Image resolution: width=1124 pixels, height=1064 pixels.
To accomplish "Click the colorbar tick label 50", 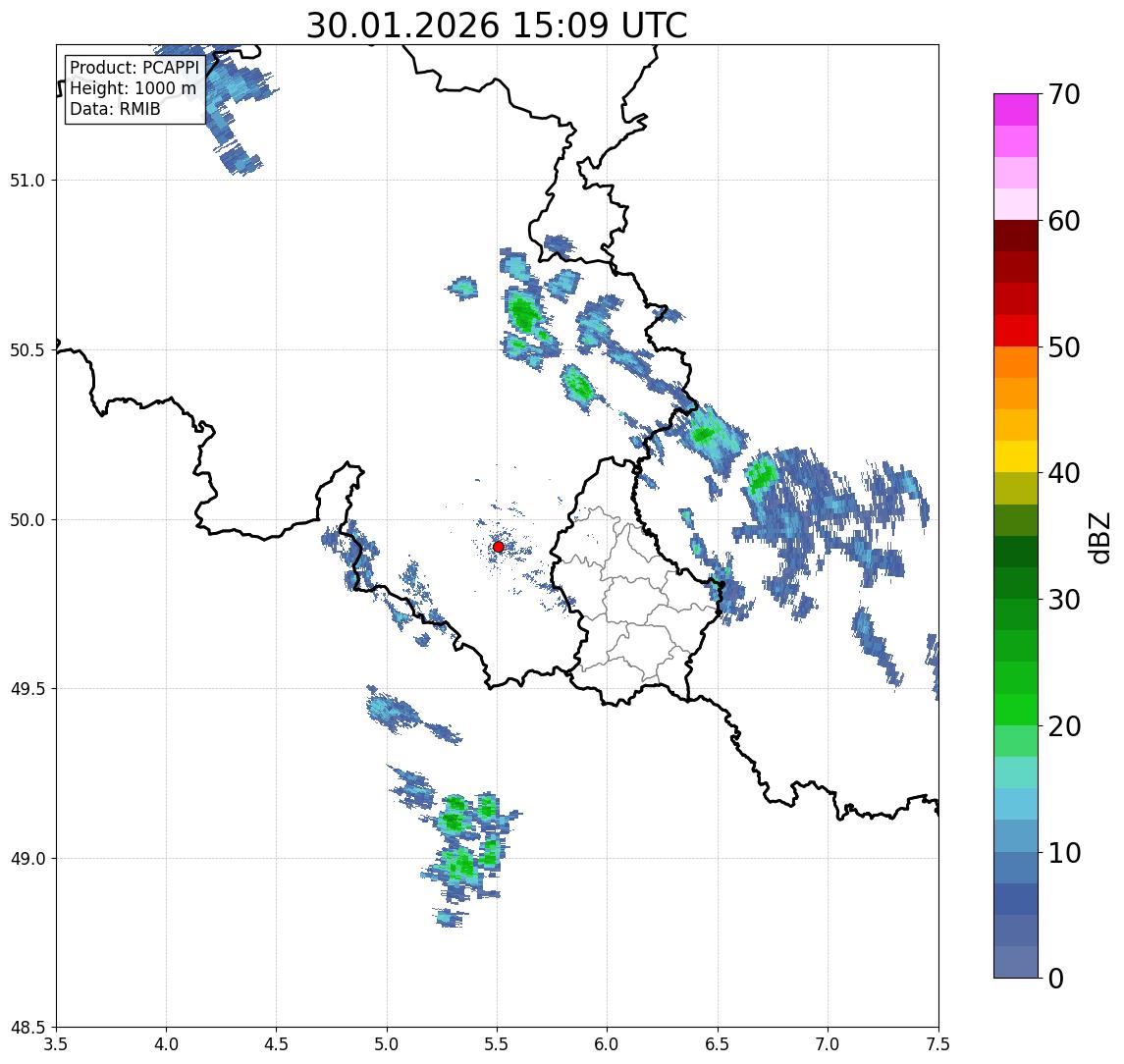I will click(x=1064, y=347).
